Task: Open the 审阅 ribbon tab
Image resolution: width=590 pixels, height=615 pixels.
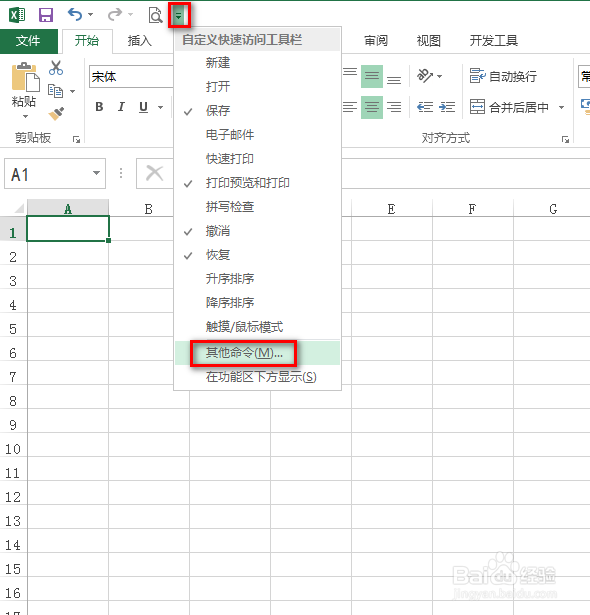Action: (x=376, y=41)
